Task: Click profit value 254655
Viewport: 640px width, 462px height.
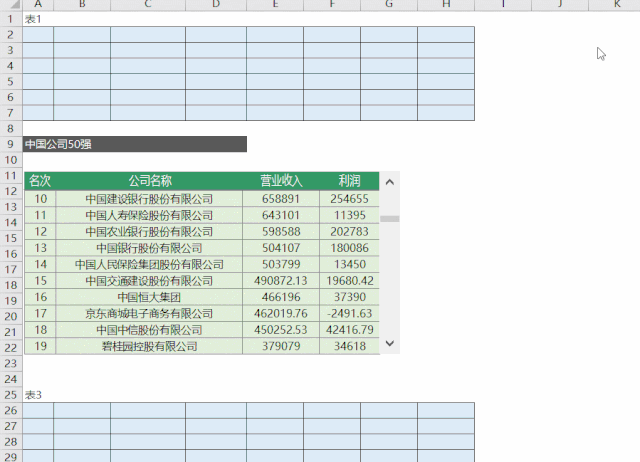Action: (x=349, y=199)
